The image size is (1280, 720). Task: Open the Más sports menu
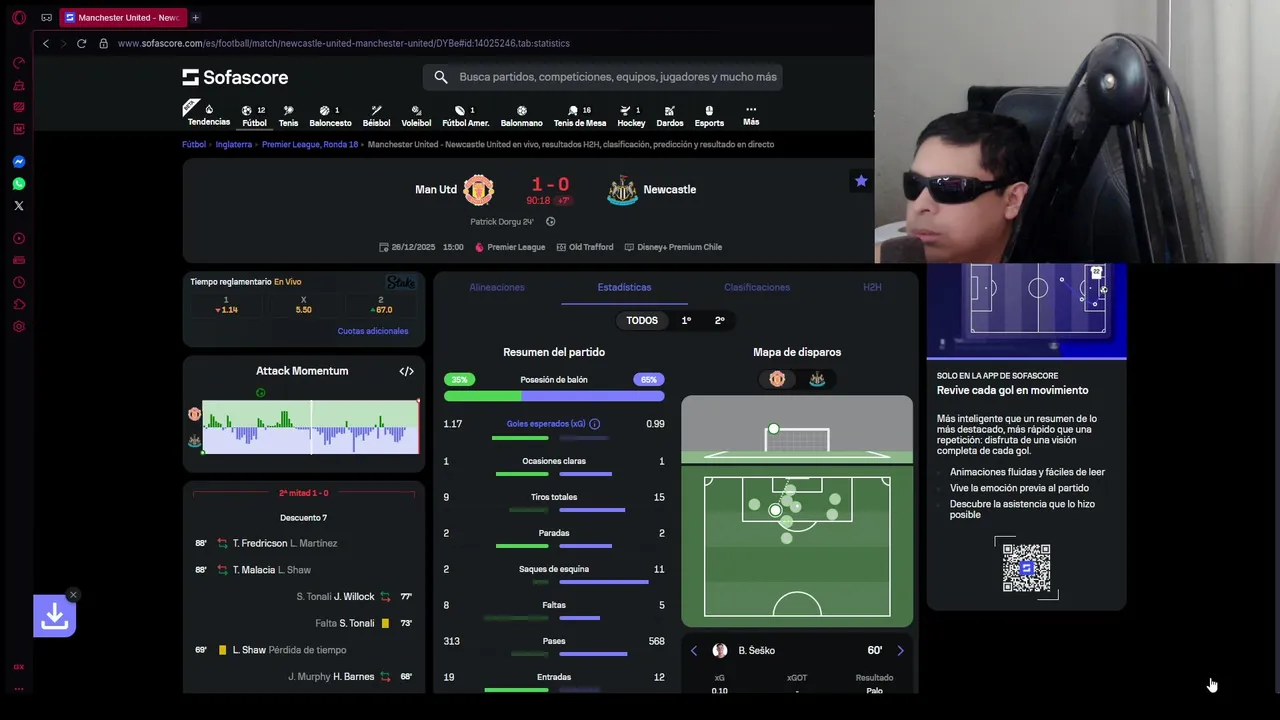(751, 116)
